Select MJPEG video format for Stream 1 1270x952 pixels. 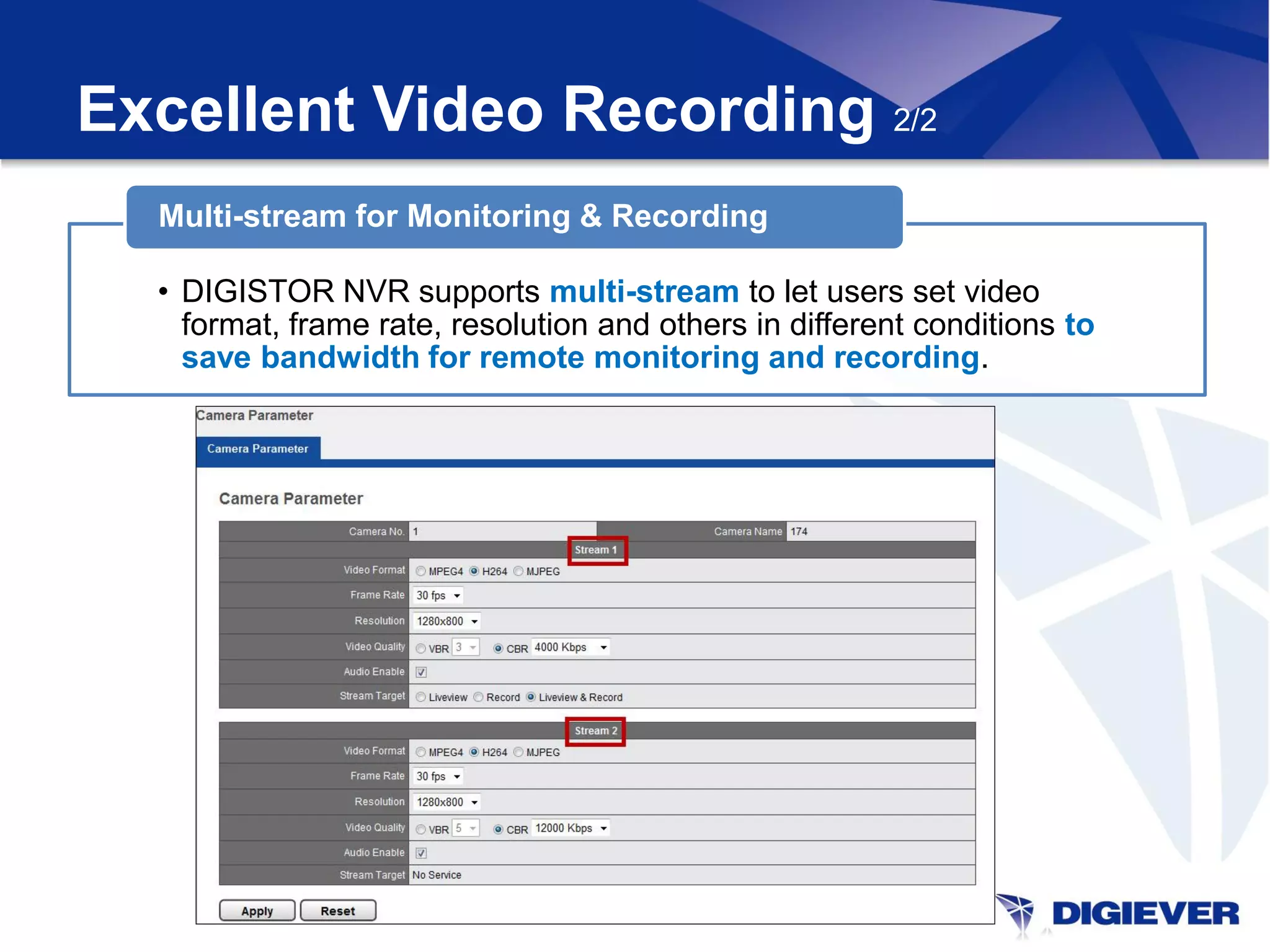click(518, 571)
